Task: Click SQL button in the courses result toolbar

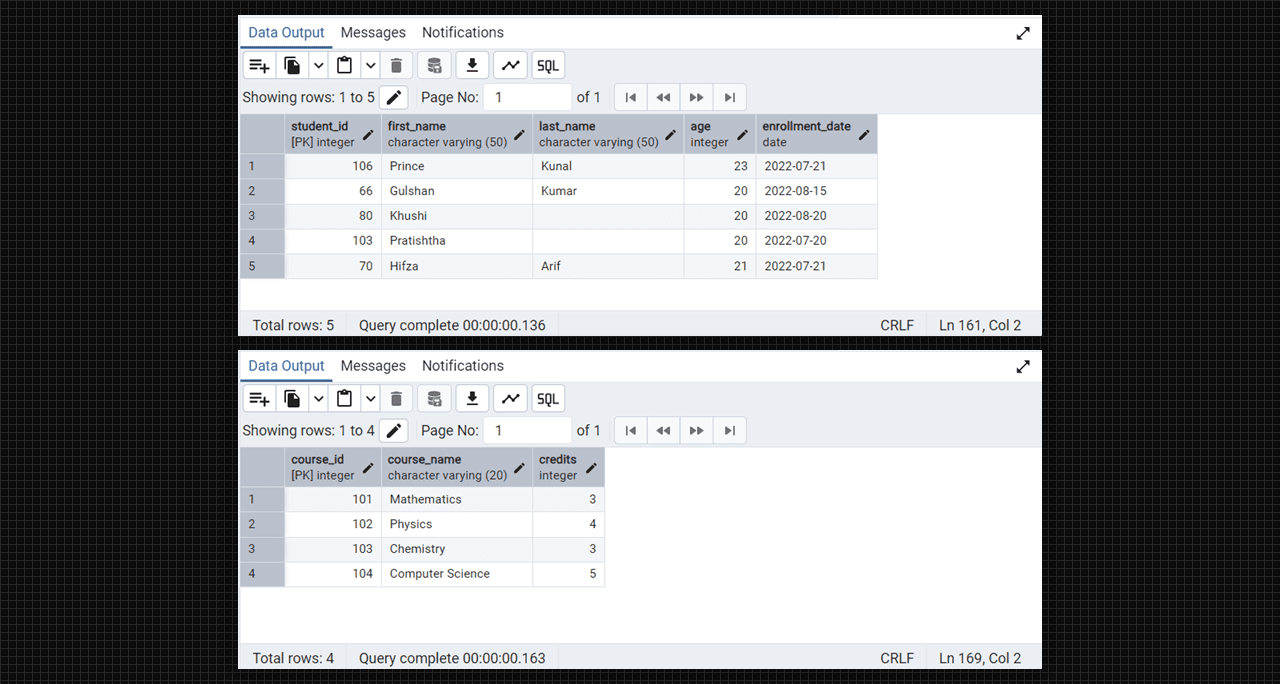Action: click(x=548, y=399)
